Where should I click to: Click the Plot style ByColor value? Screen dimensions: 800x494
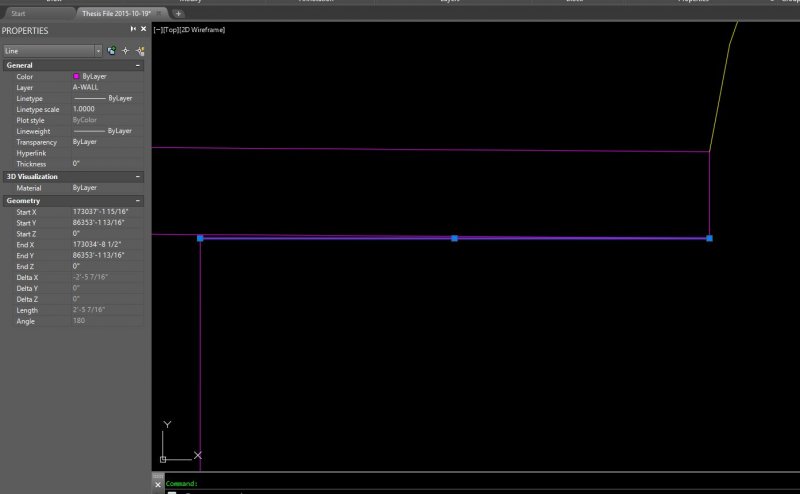click(x=108, y=120)
